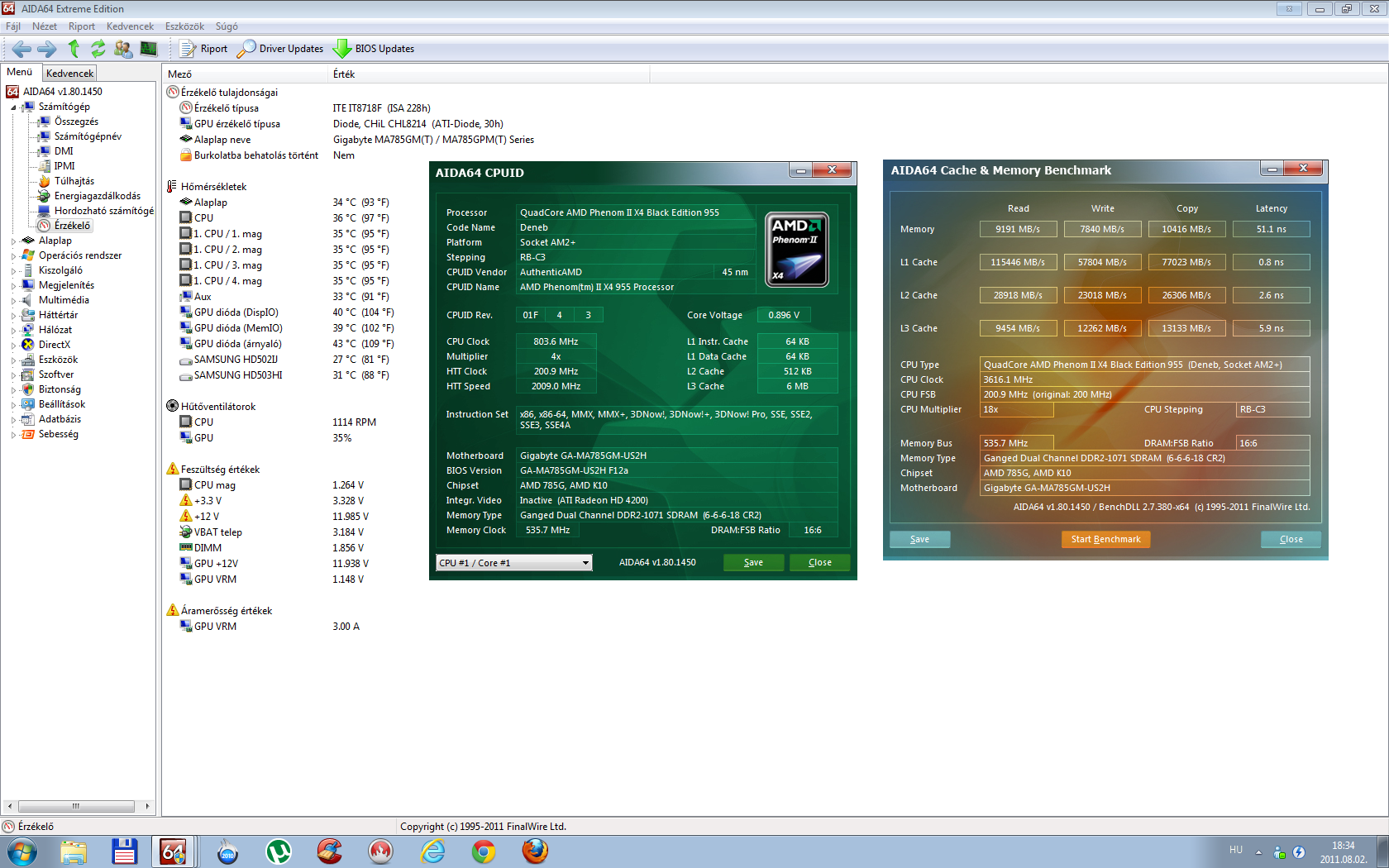The height and width of the screenshot is (868, 1389).
Task: Expand the Kiszolgáló tree node
Action: tap(13, 271)
